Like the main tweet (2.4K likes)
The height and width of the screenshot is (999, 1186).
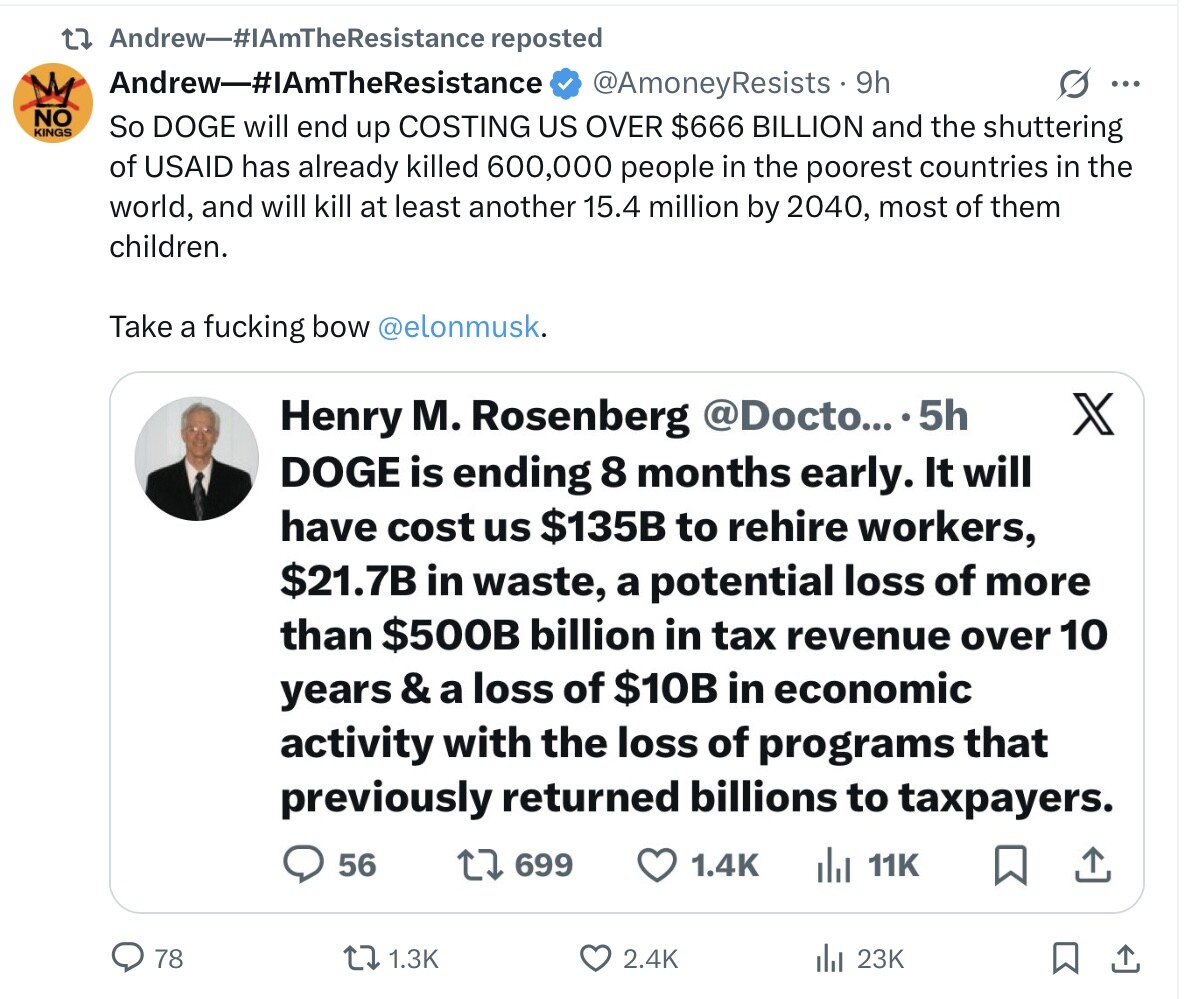(597, 959)
